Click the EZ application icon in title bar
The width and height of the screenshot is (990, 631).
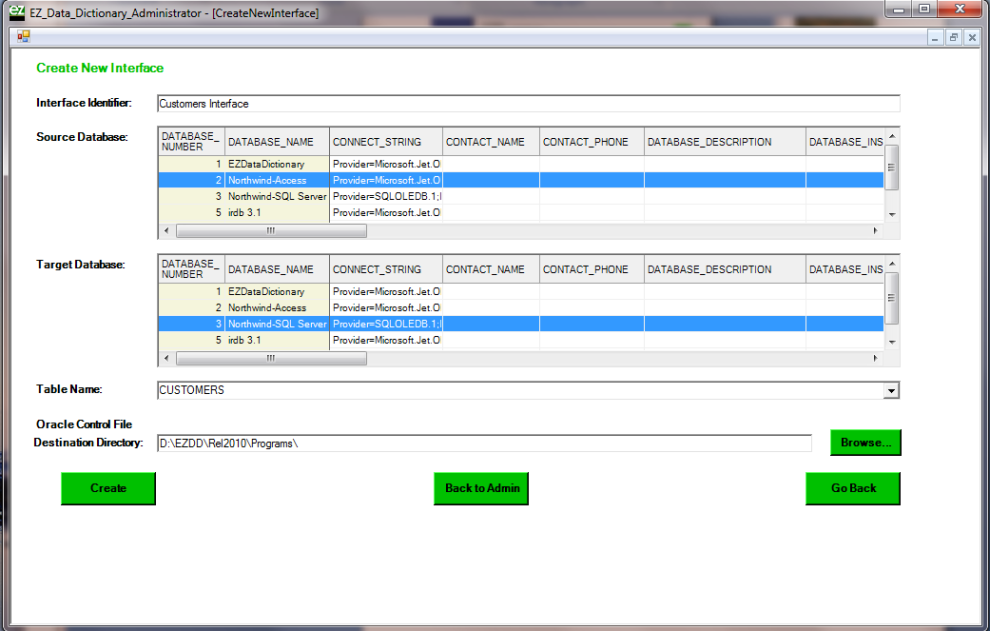[x=16, y=12]
